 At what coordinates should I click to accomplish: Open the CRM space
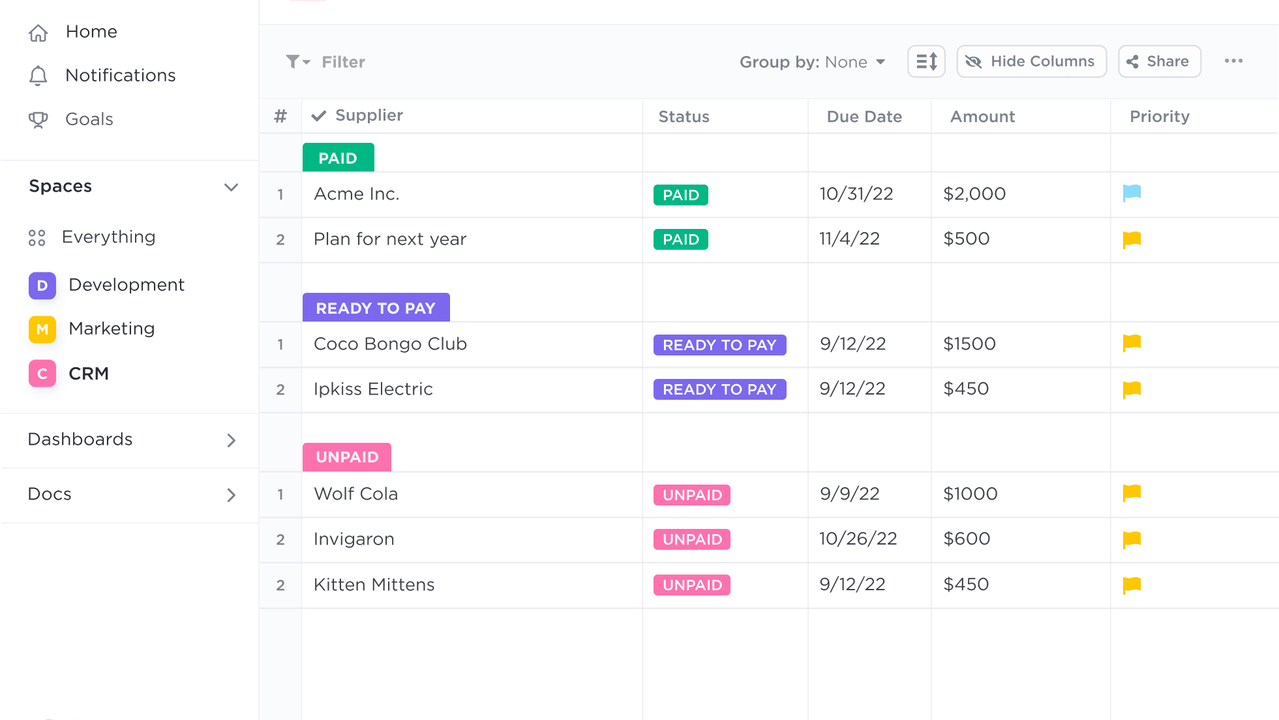[x=88, y=373]
